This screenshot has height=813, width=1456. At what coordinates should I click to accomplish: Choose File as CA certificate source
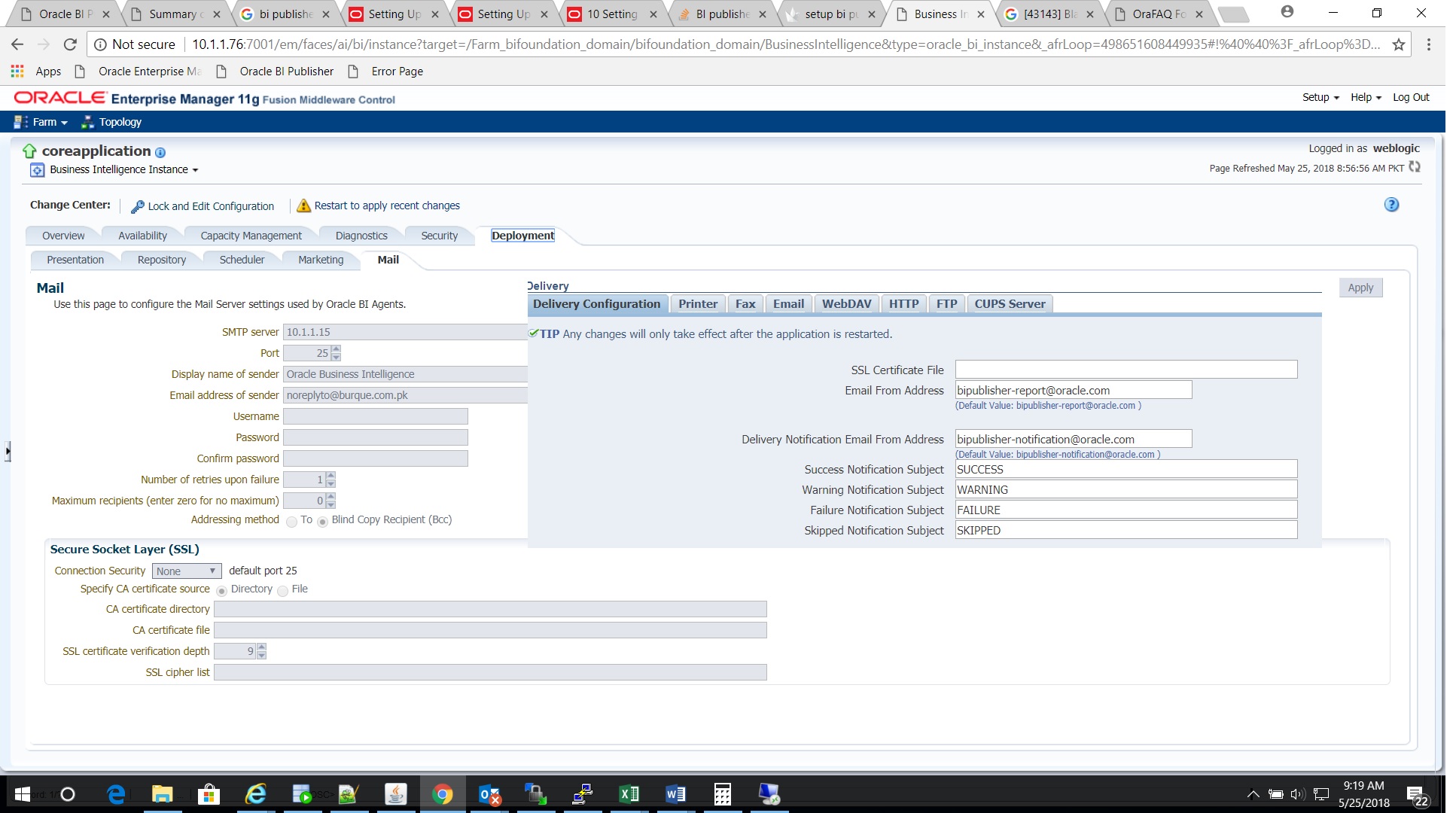coord(282,590)
